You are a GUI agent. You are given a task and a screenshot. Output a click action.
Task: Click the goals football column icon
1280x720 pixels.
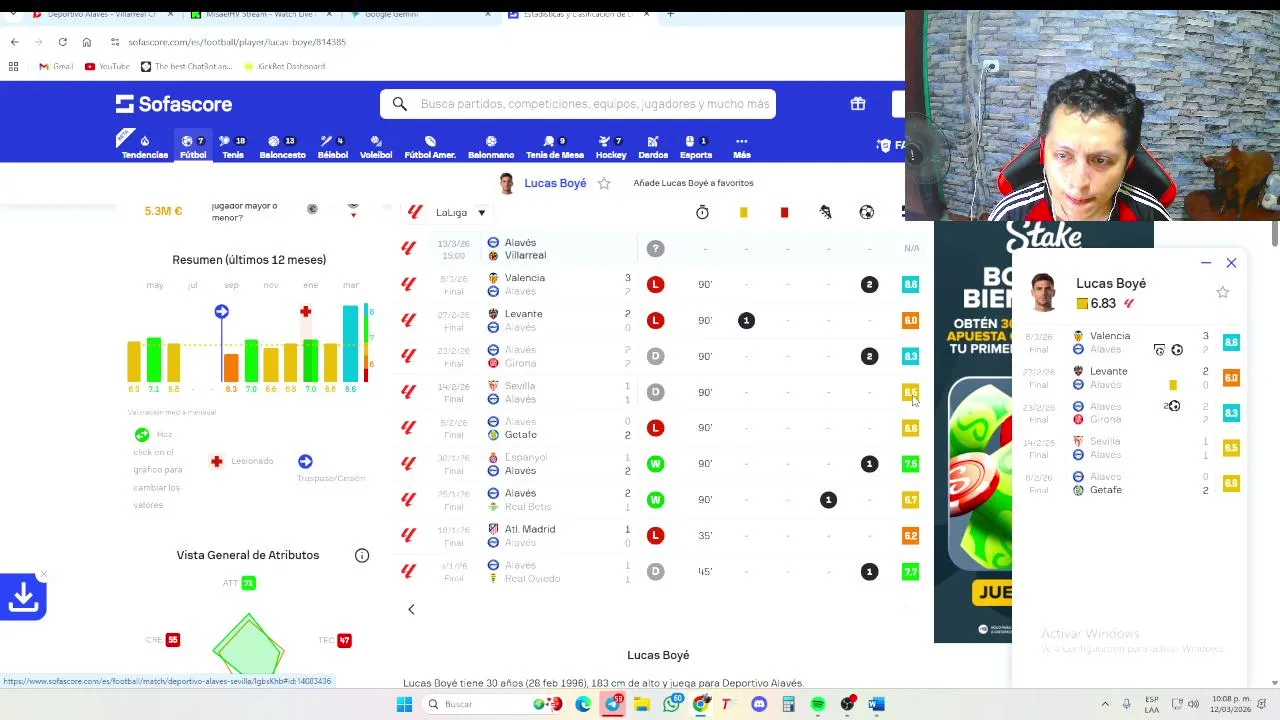867,212
